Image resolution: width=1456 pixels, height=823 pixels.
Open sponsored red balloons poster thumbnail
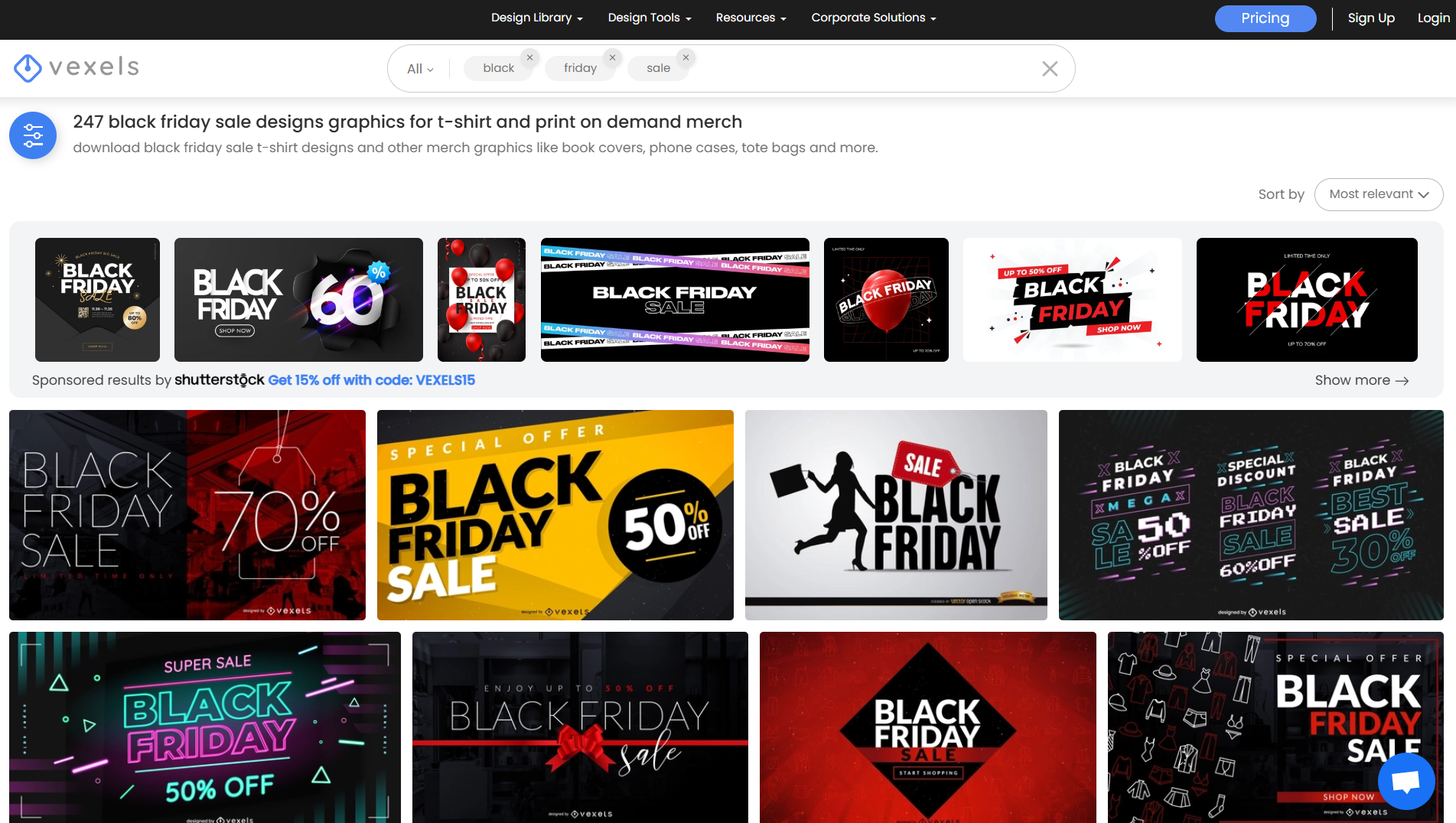click(481, 300)
